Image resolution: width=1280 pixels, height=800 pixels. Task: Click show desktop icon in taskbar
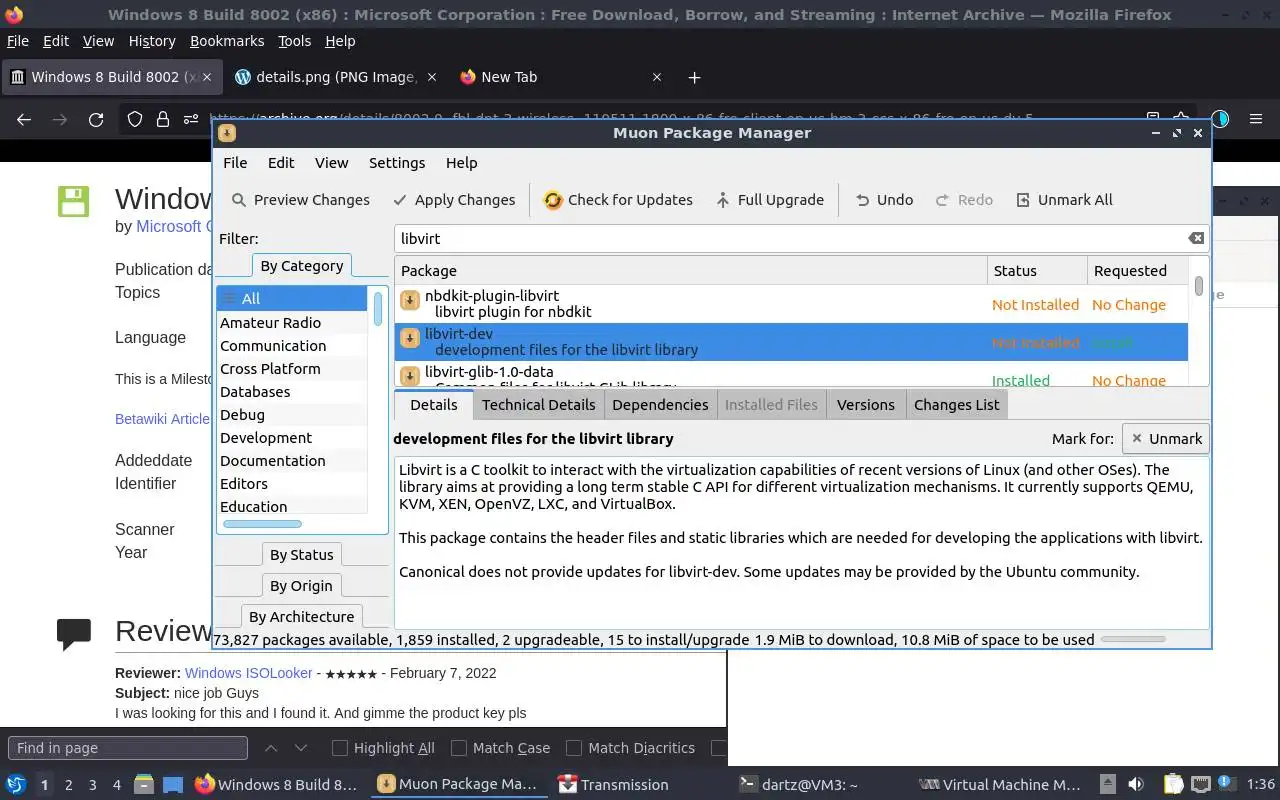[x=173, y=785]
